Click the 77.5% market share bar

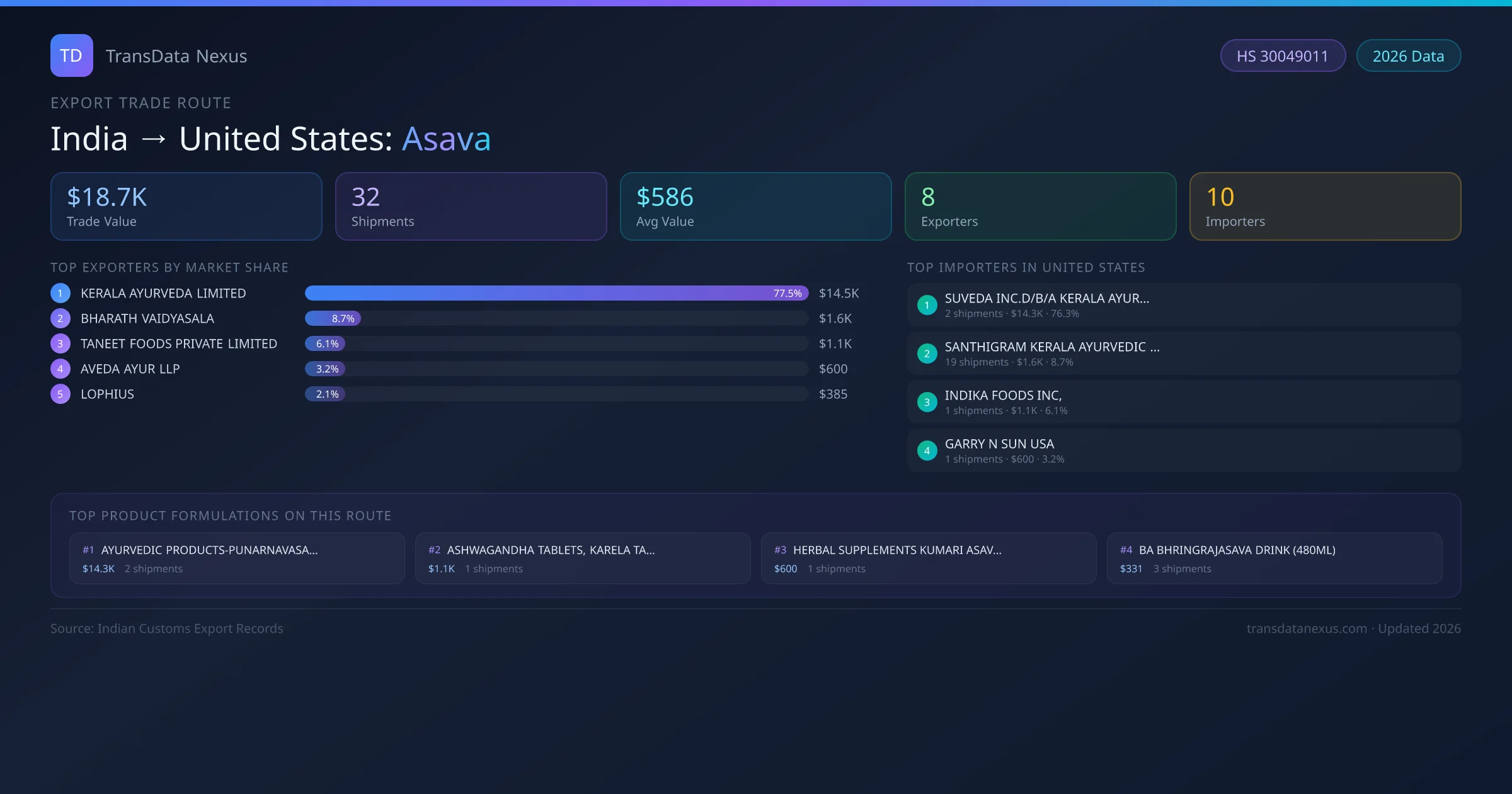556,293
